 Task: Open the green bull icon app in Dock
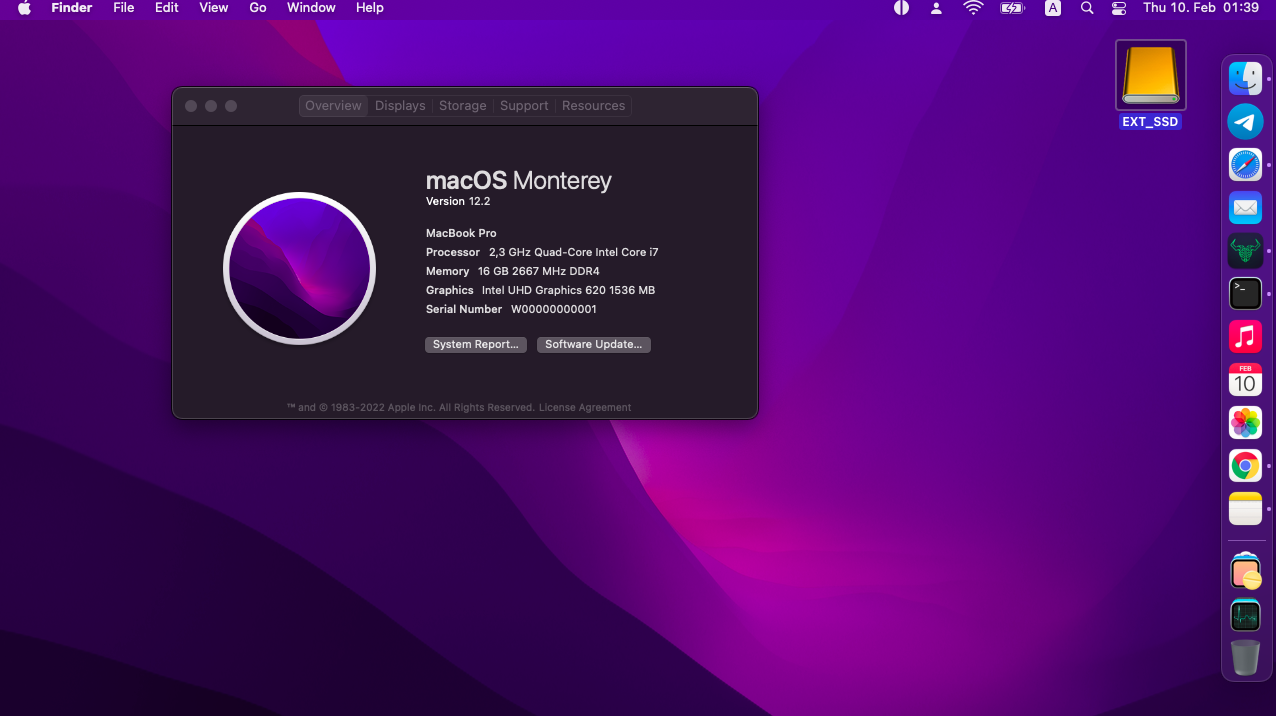click(x=1245, y=250)
